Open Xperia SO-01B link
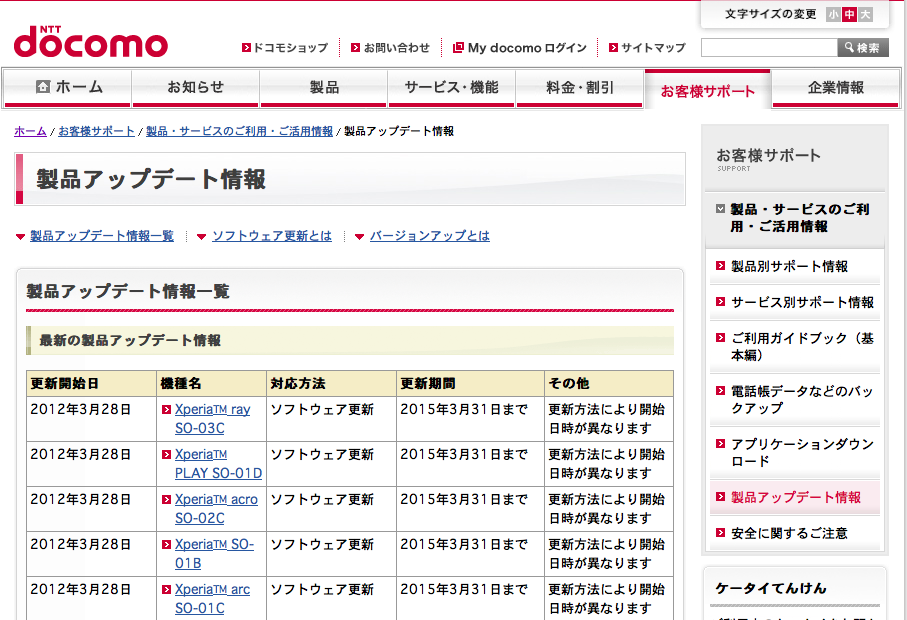 tap(214, 554)
